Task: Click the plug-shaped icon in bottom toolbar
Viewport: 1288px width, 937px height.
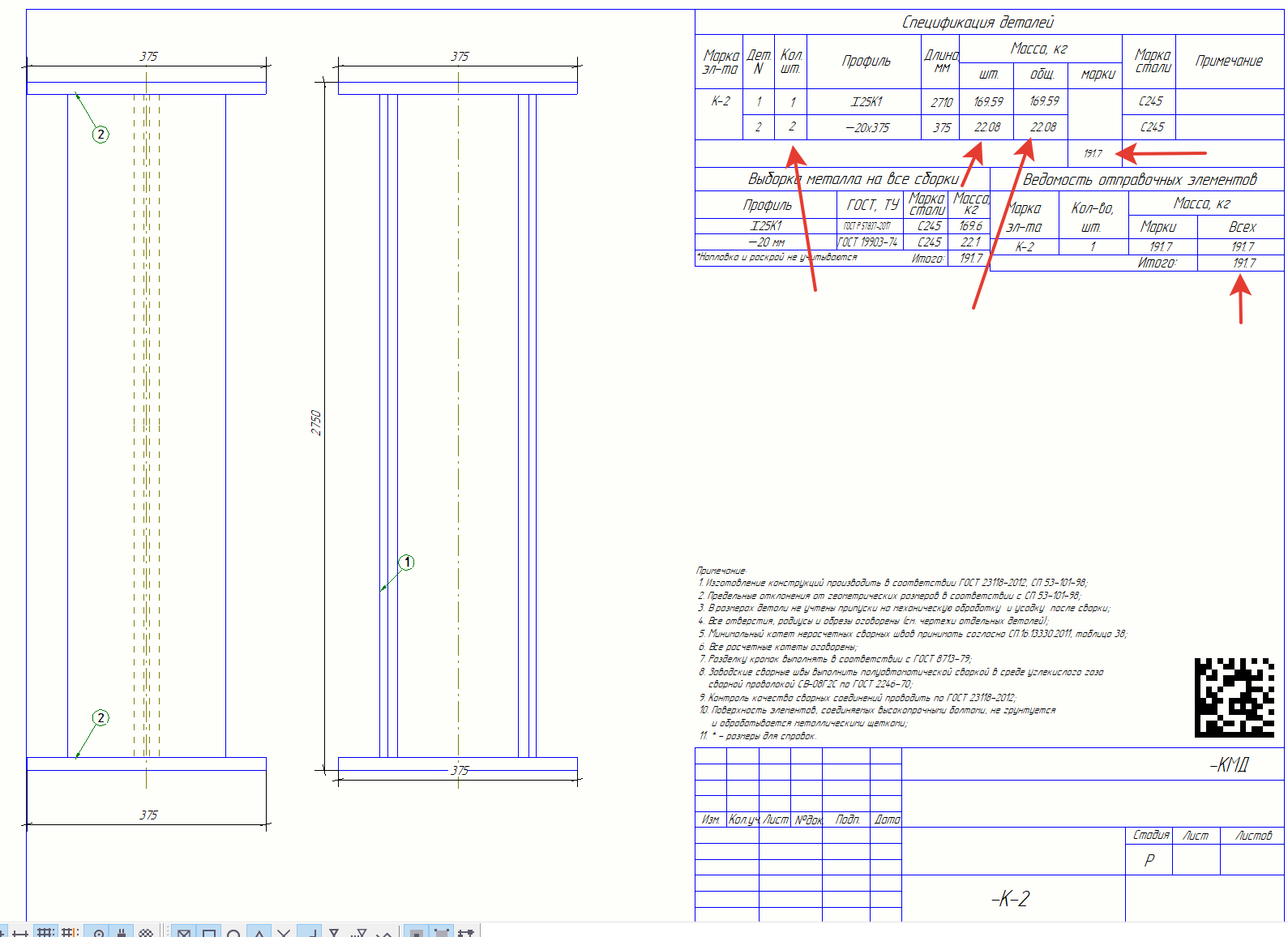Action: [122, 932]
